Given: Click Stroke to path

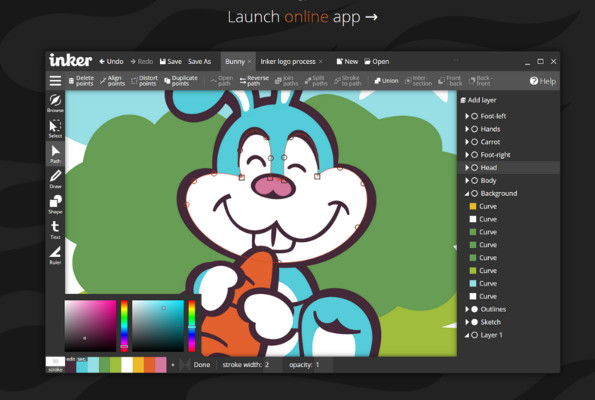Looking at the screenshot, I should pos(348,81).
